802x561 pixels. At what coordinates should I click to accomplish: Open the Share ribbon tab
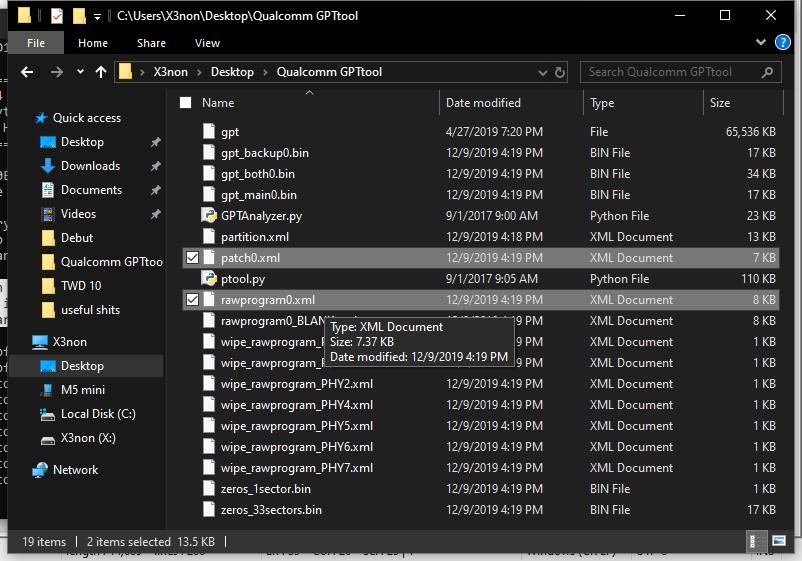151,43
